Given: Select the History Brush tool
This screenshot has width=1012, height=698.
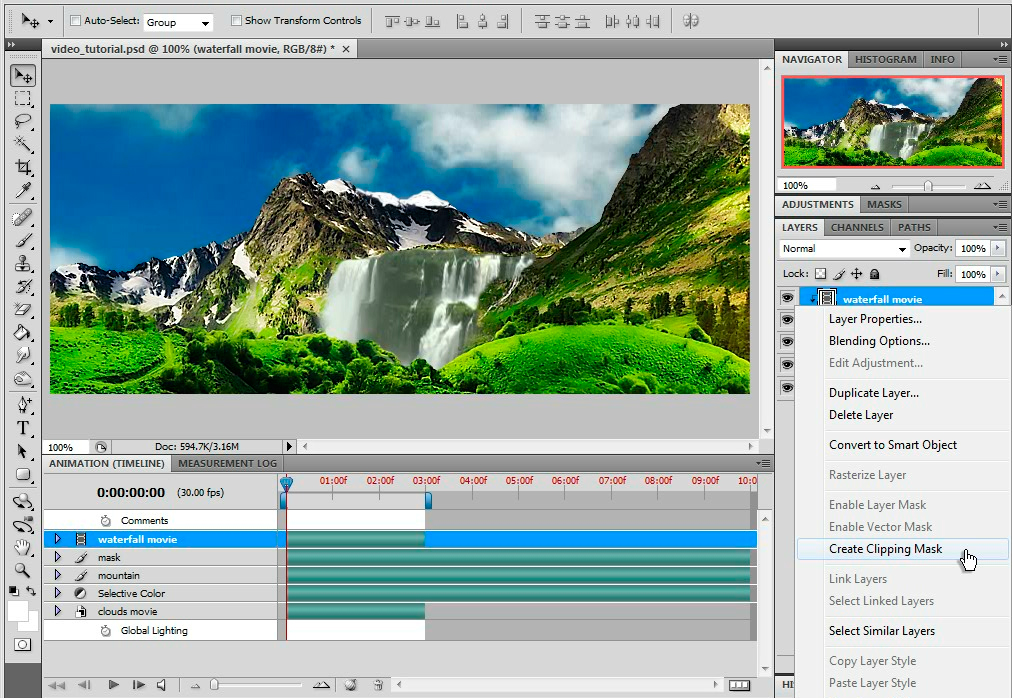Looking at the screenshot, I should [x=23, y=287].
